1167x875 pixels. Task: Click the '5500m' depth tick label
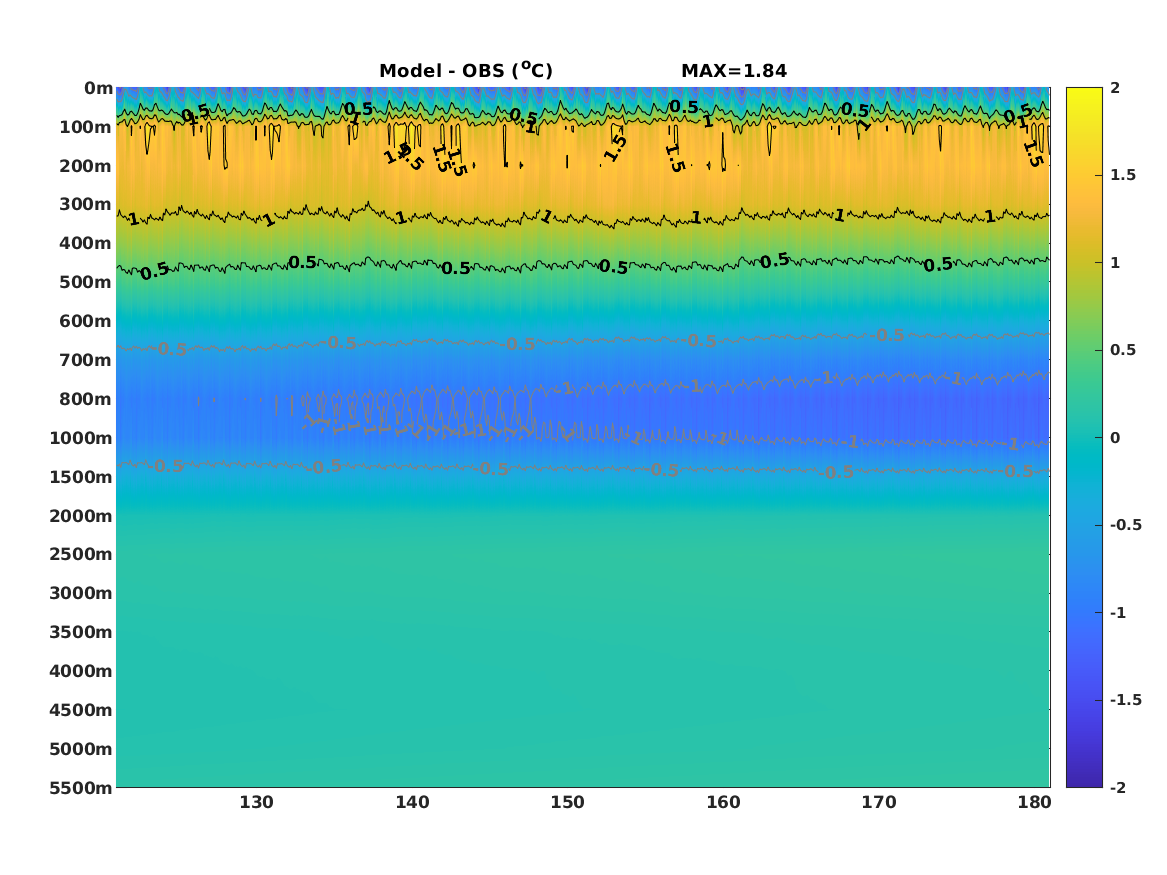[81, 787]
